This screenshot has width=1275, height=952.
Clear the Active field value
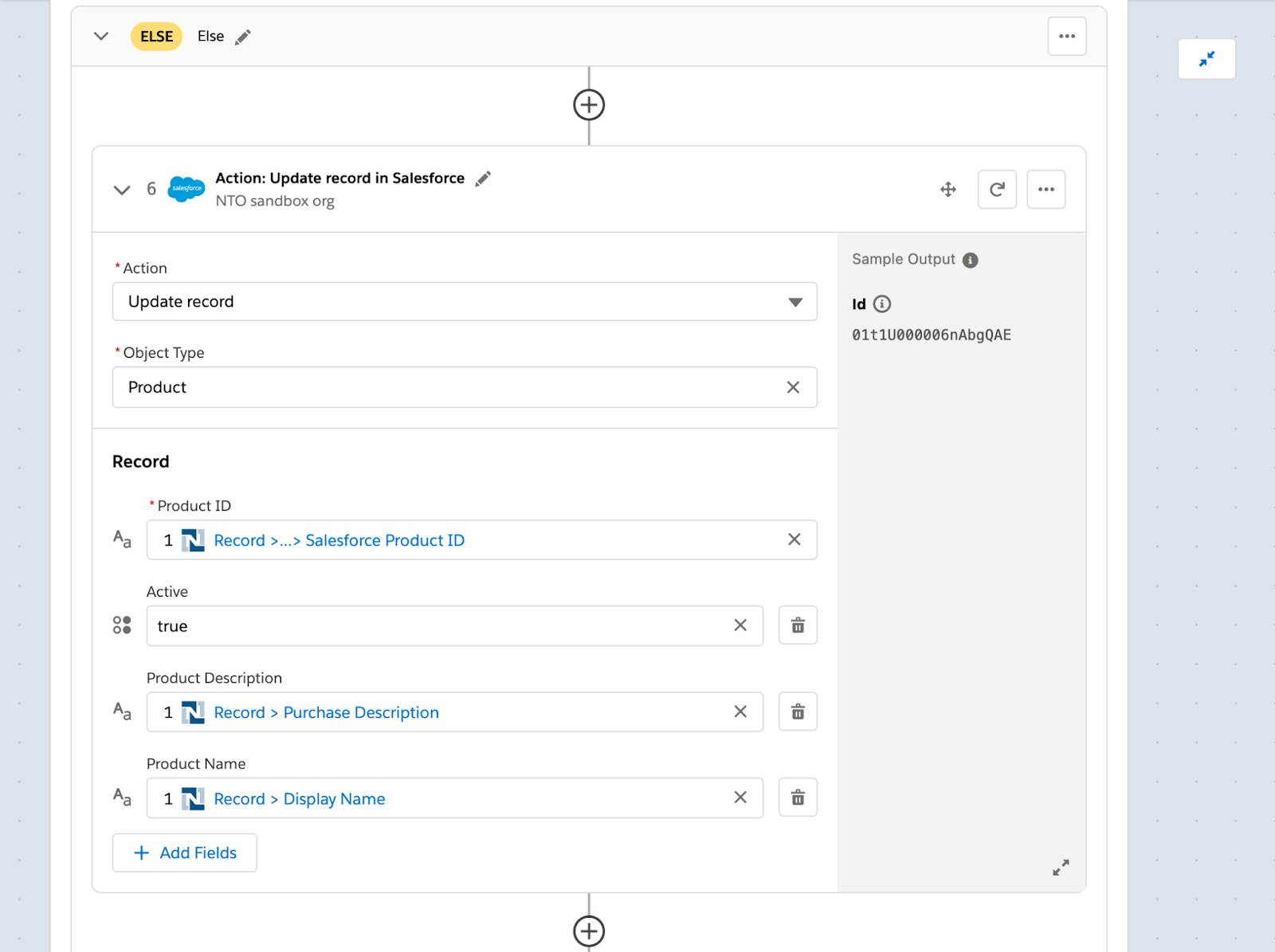(740, 625)
